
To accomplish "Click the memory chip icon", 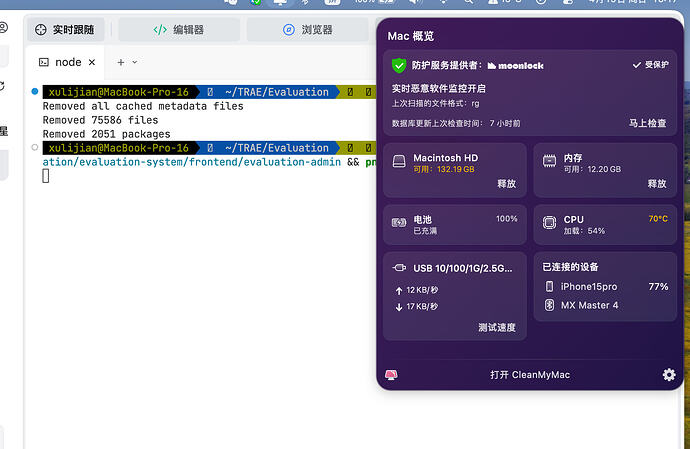I will pyautogui.click(x=549, y=161).
